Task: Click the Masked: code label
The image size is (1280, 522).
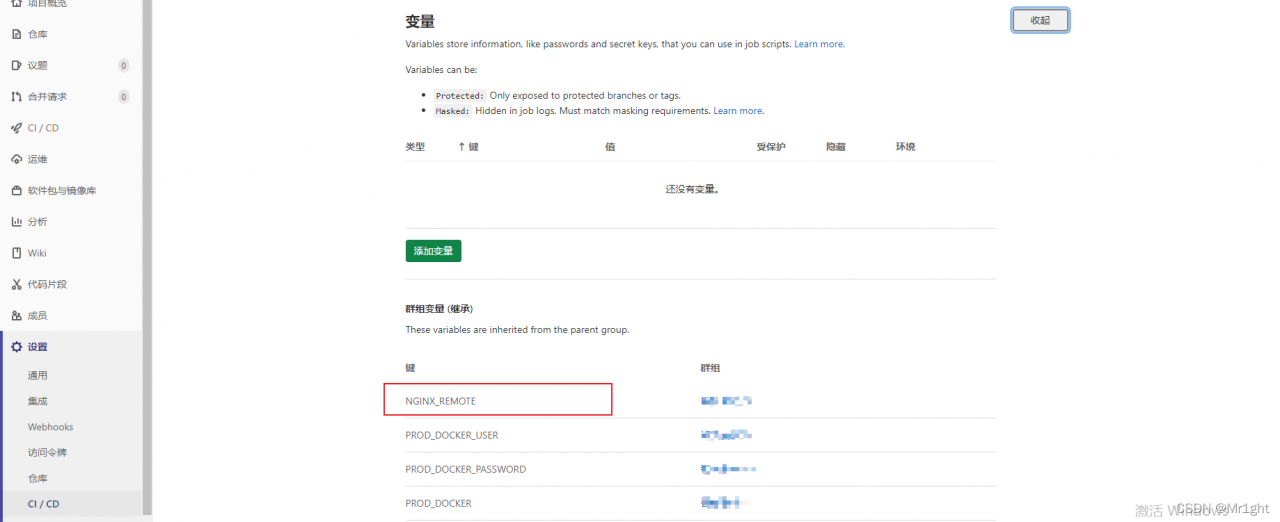Action: [452, 111]
